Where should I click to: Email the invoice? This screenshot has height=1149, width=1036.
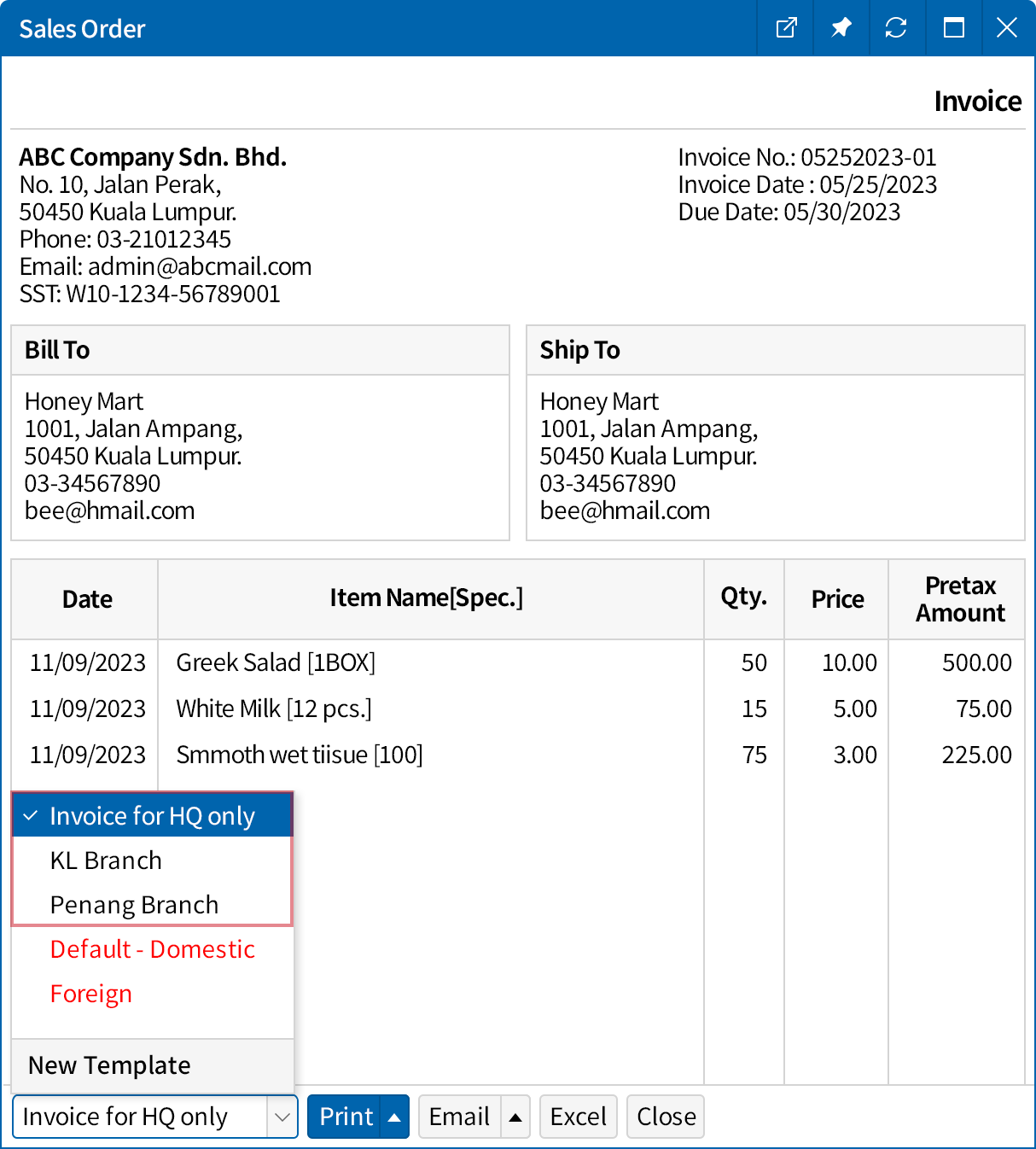[x=459, y=1117]
